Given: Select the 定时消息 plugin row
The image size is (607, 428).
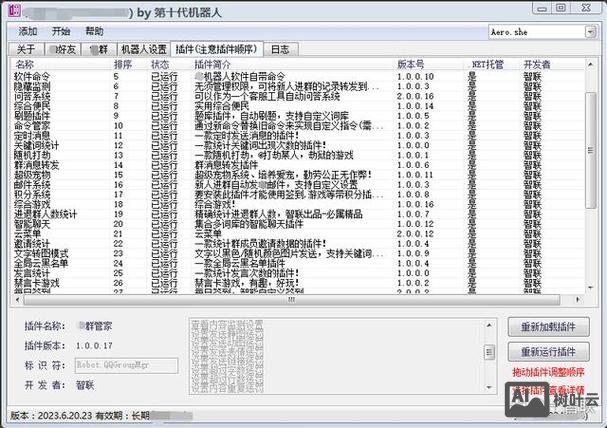Looking at the screenshot, I should (298, 135).
